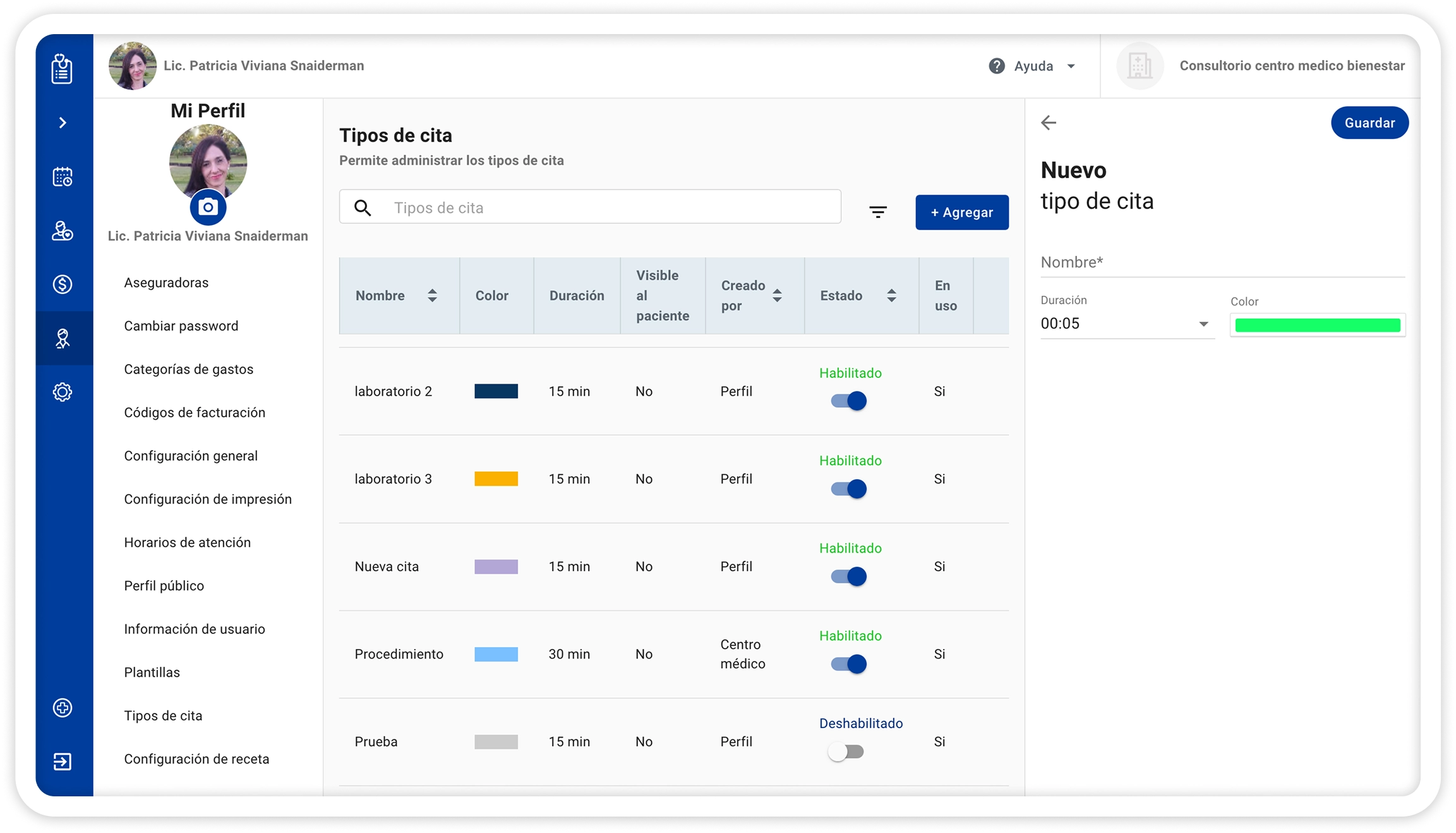This screenshot has height=833, width=1456.
Task: Click the Nombre input field
Action: tap(1222, 263)
